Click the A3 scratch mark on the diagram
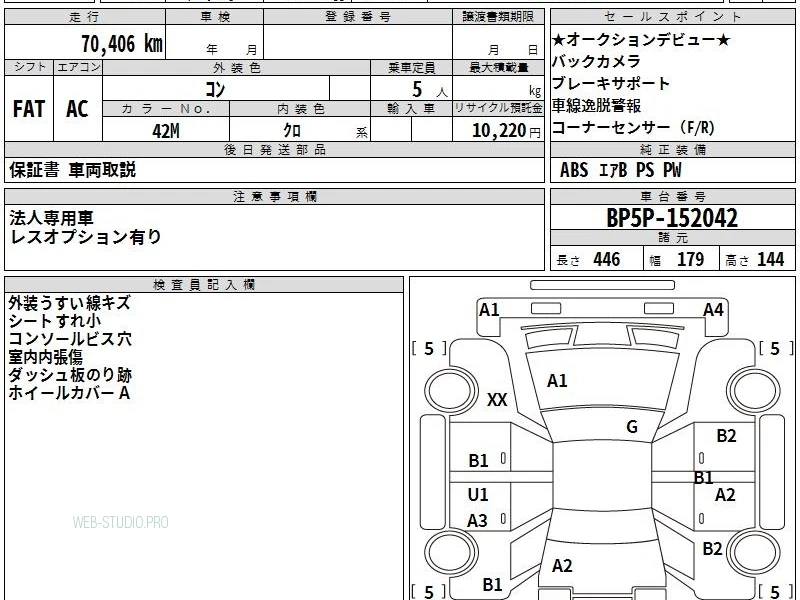This screenshot has height=600, width=800. click(478, 521)
